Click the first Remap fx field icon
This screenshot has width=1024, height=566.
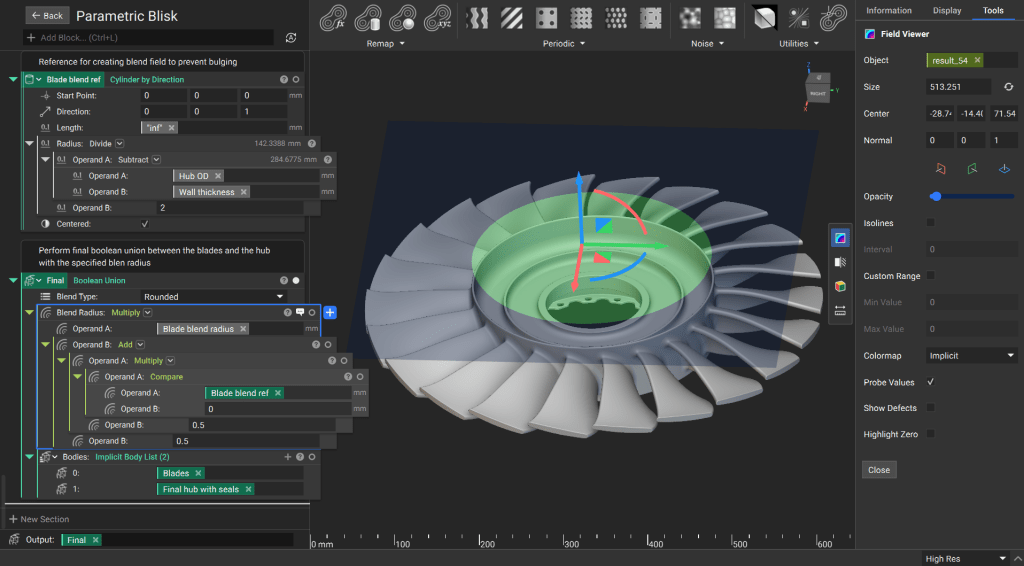click(333, 18)
